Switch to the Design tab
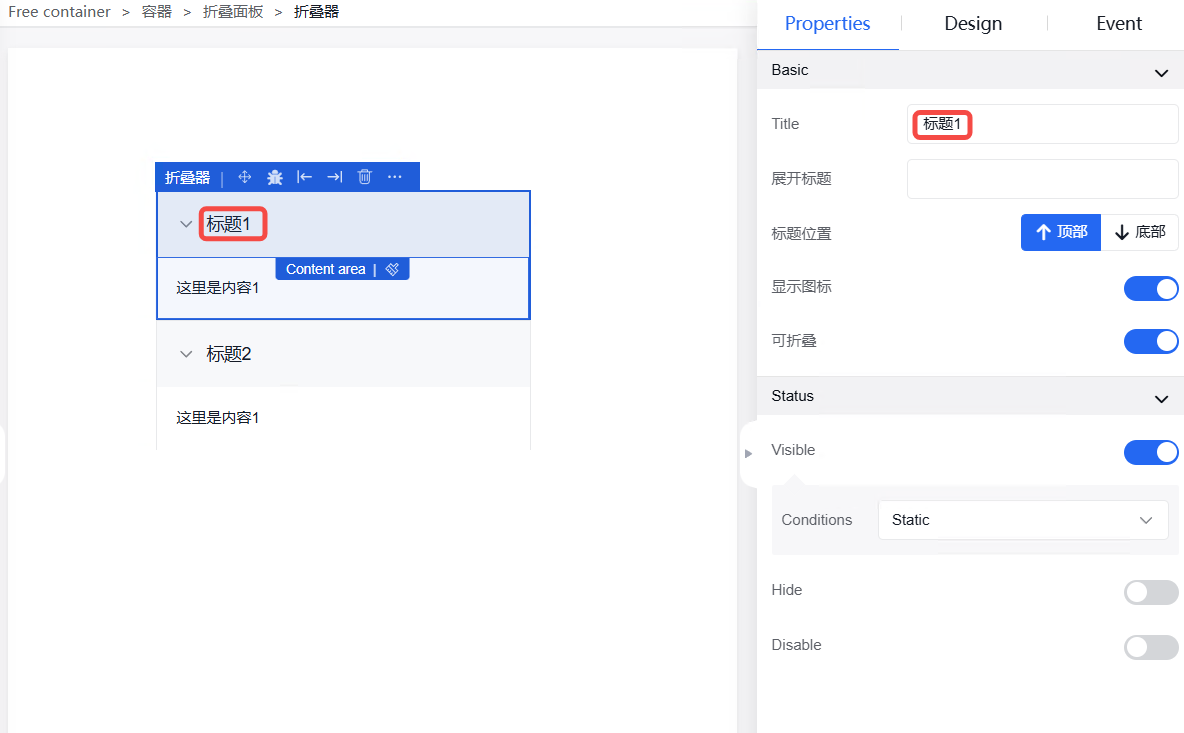The width and height of the screenshot is (1184, 733). 973,23
